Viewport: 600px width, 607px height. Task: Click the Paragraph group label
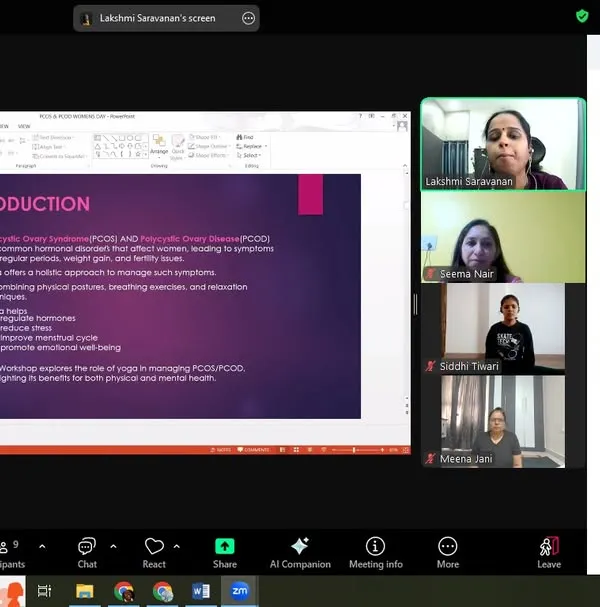pyautogui.click(x=26, y=166)
